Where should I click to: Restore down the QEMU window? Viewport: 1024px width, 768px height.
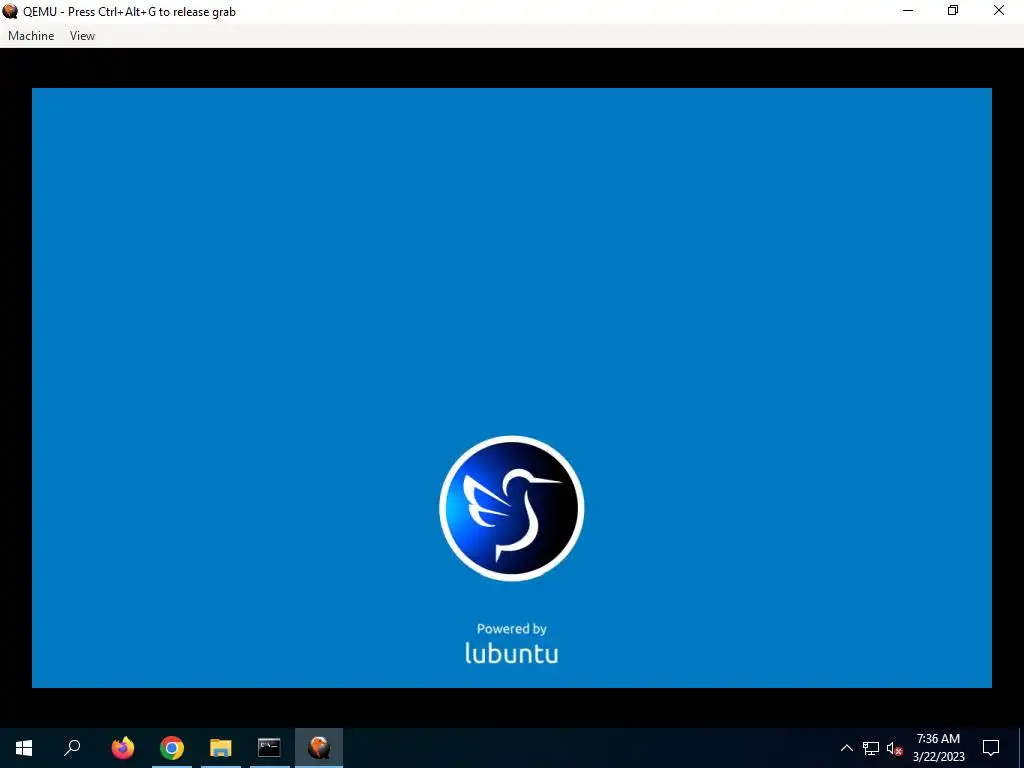coord(953,11)
